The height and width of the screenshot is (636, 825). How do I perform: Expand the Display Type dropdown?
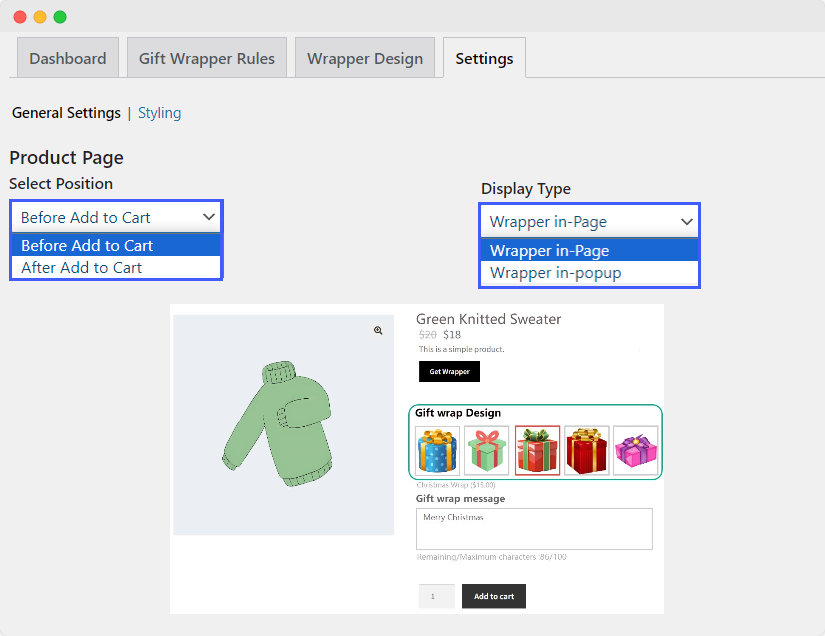(589, 221)
